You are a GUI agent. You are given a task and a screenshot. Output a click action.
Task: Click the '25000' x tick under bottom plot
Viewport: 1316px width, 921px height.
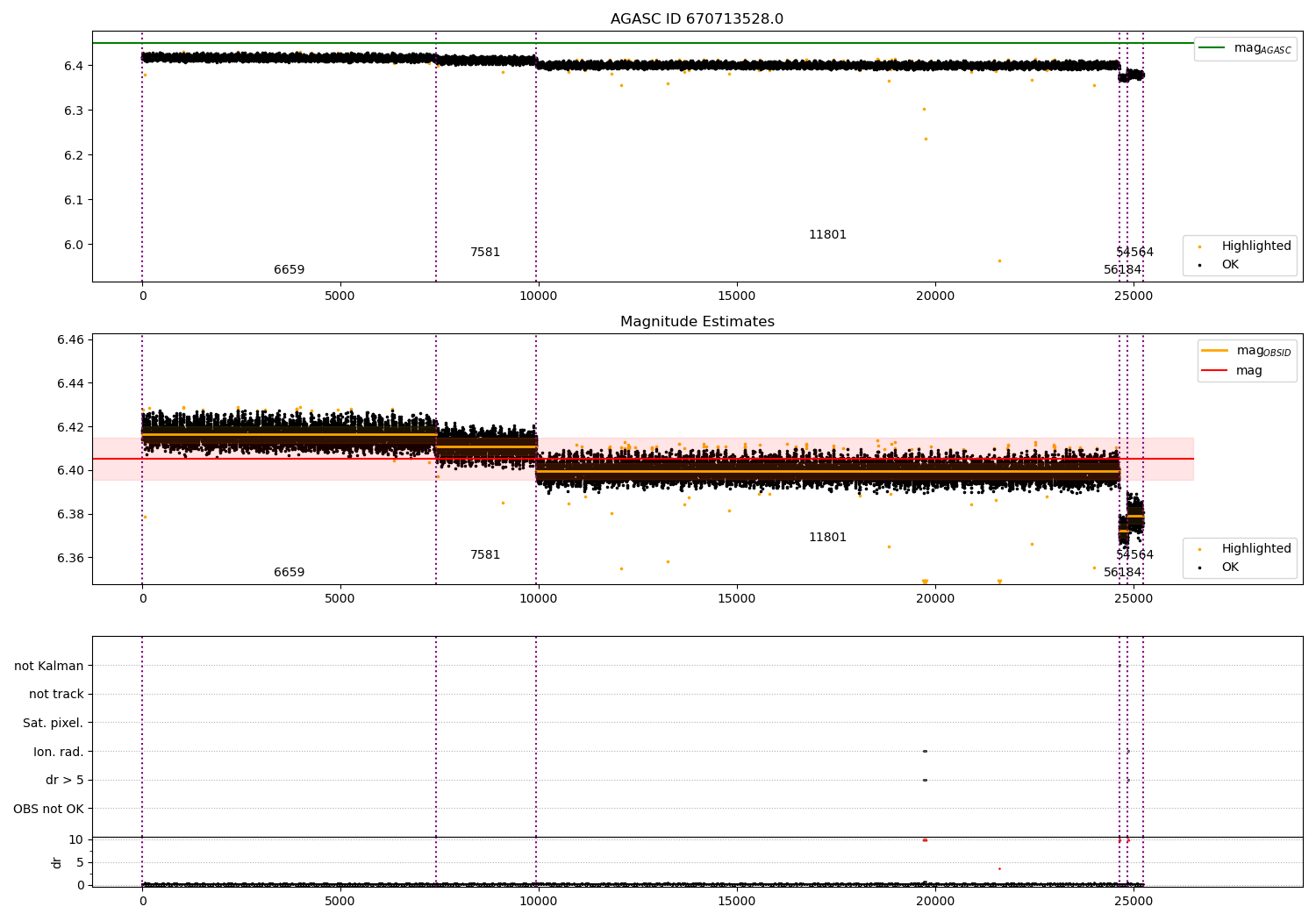1134,901
